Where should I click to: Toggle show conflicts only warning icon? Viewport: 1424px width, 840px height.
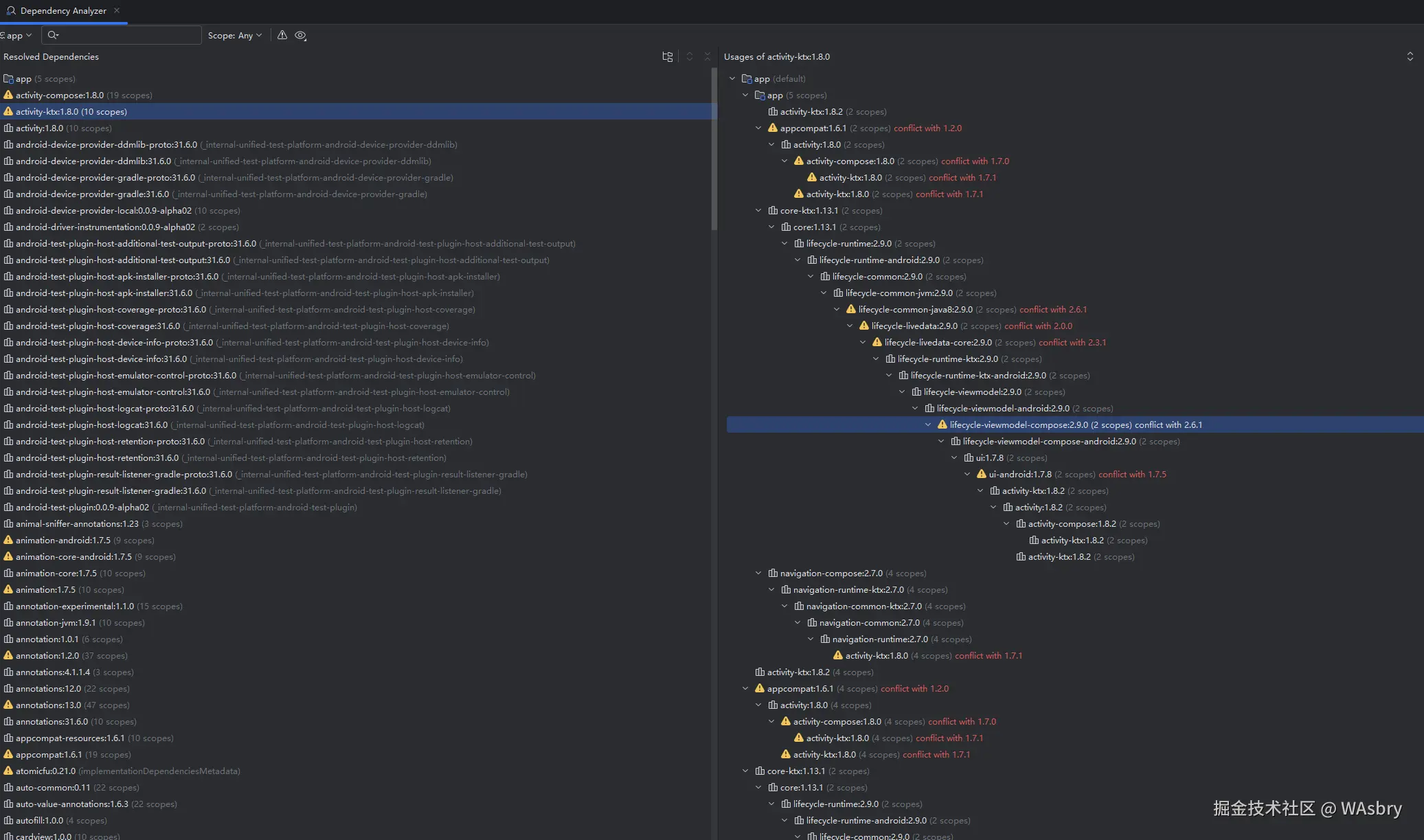282,35
